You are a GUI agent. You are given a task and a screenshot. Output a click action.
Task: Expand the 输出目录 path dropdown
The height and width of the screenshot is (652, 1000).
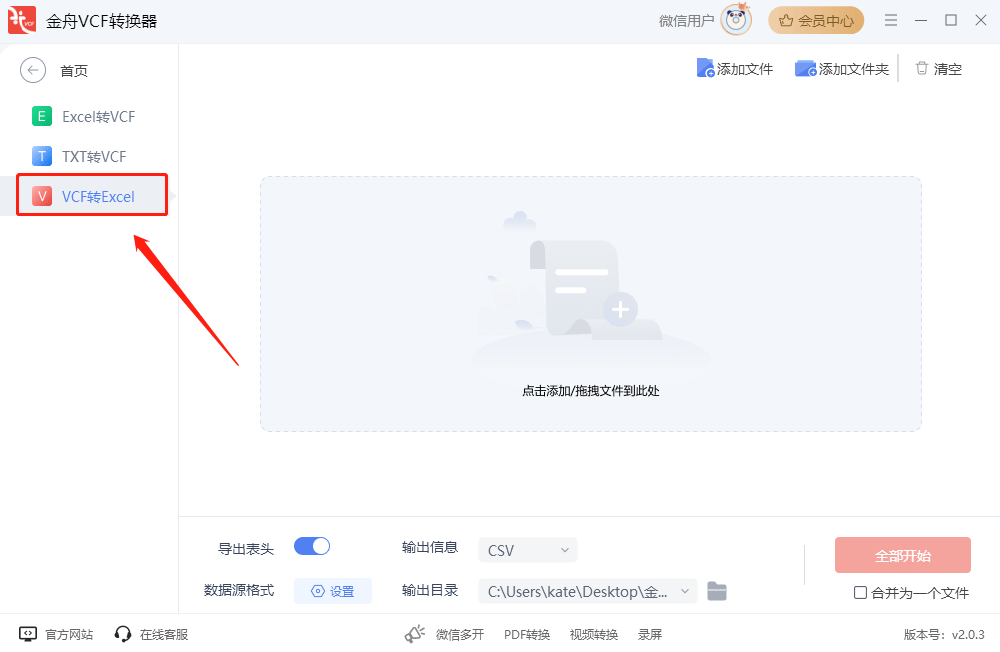click(x=587, y=591)
